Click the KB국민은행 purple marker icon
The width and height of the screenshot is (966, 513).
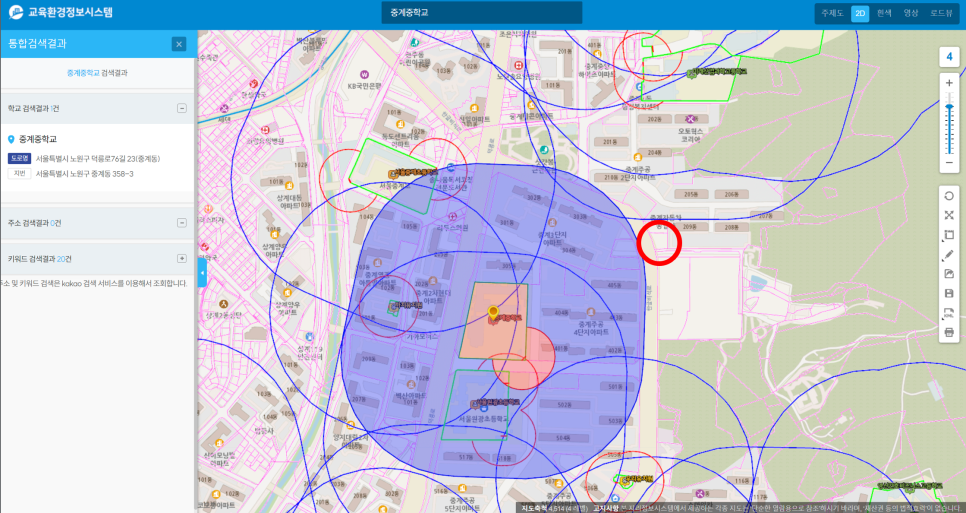(365, 75)
